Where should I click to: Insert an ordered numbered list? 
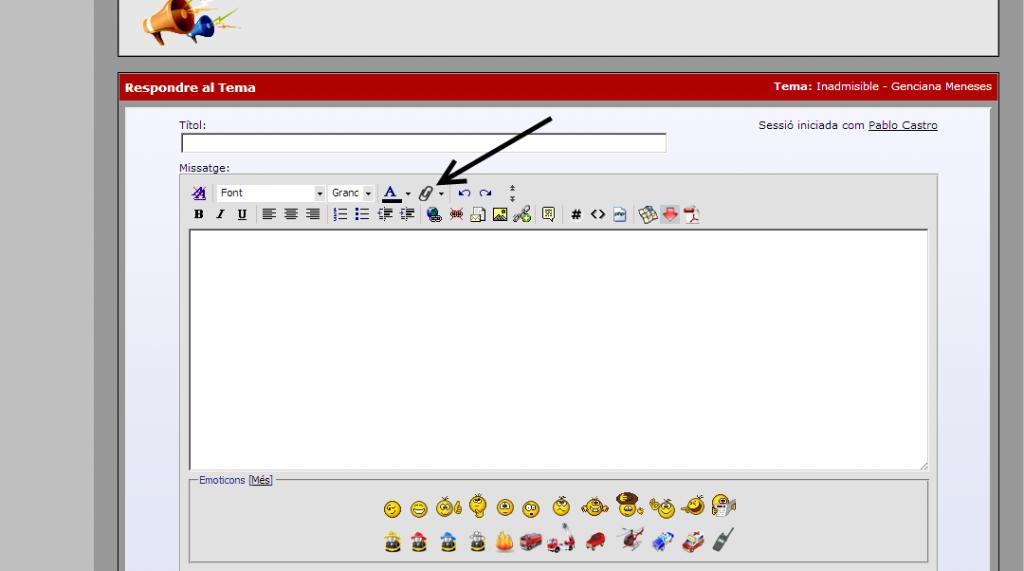coord(340,214)
